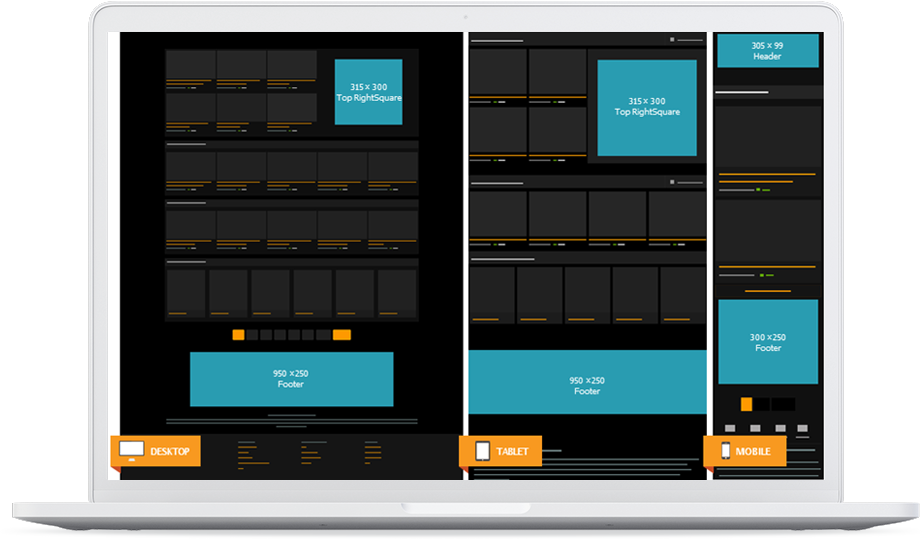Click the orange pagination square in mobile layout

click(746, 404)
